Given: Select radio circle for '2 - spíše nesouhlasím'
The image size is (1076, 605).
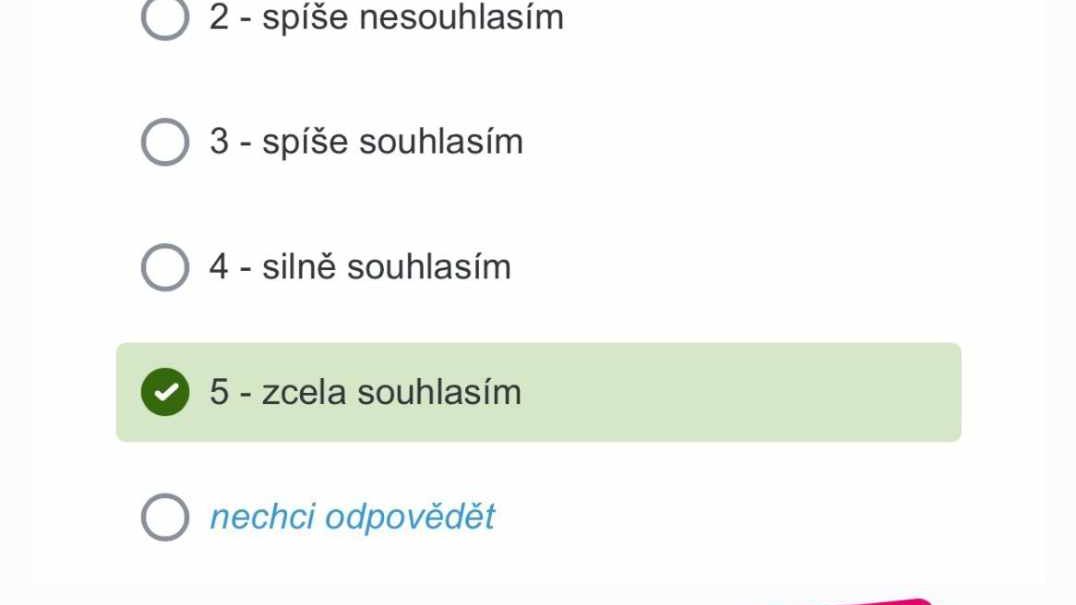Looking at the screenshot, I should [165, 17].
